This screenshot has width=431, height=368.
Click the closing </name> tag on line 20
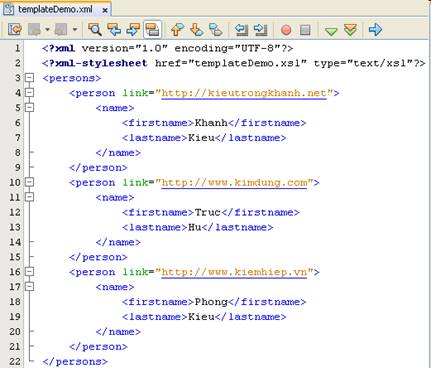coord(118,332)
